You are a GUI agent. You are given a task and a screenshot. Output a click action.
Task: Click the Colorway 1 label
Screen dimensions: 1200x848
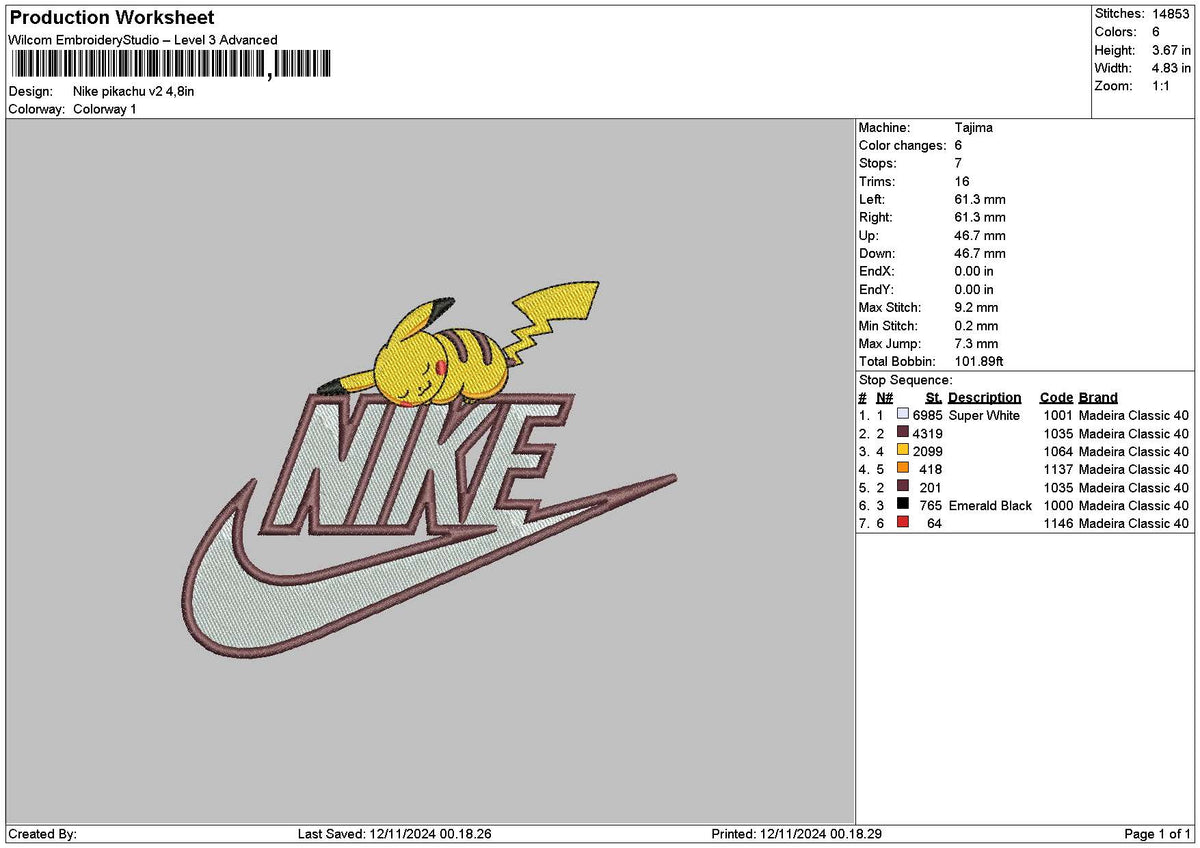pos(105,108)
